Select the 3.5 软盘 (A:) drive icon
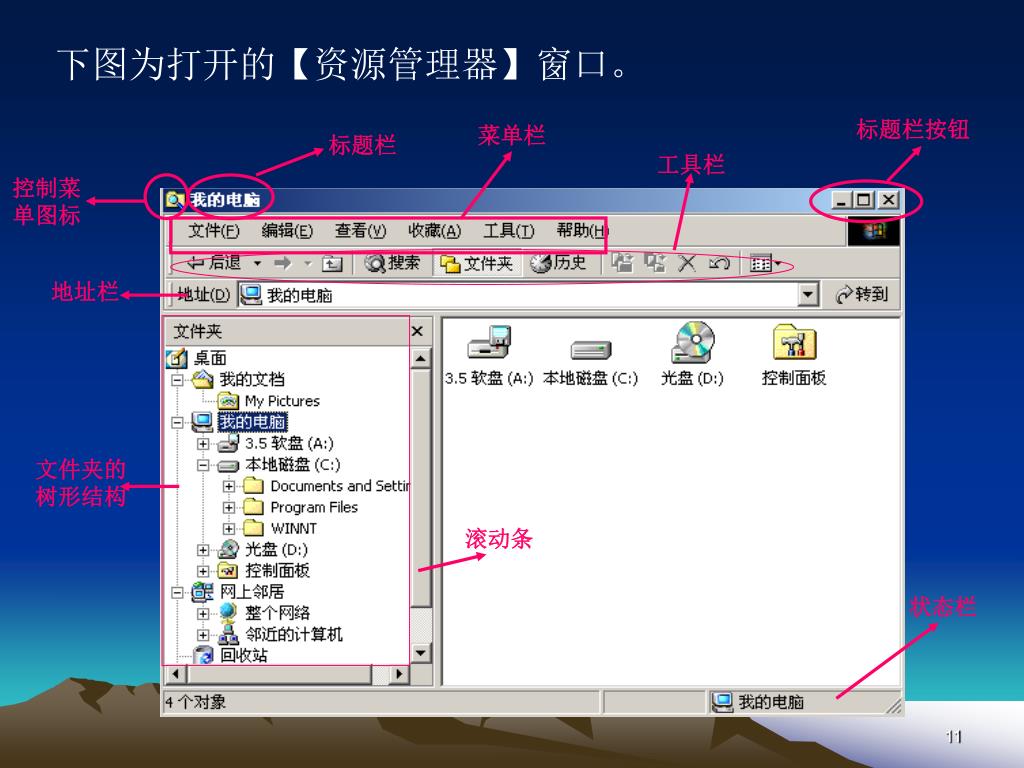This screenshot has height=768, width=1024. (489, 356)
